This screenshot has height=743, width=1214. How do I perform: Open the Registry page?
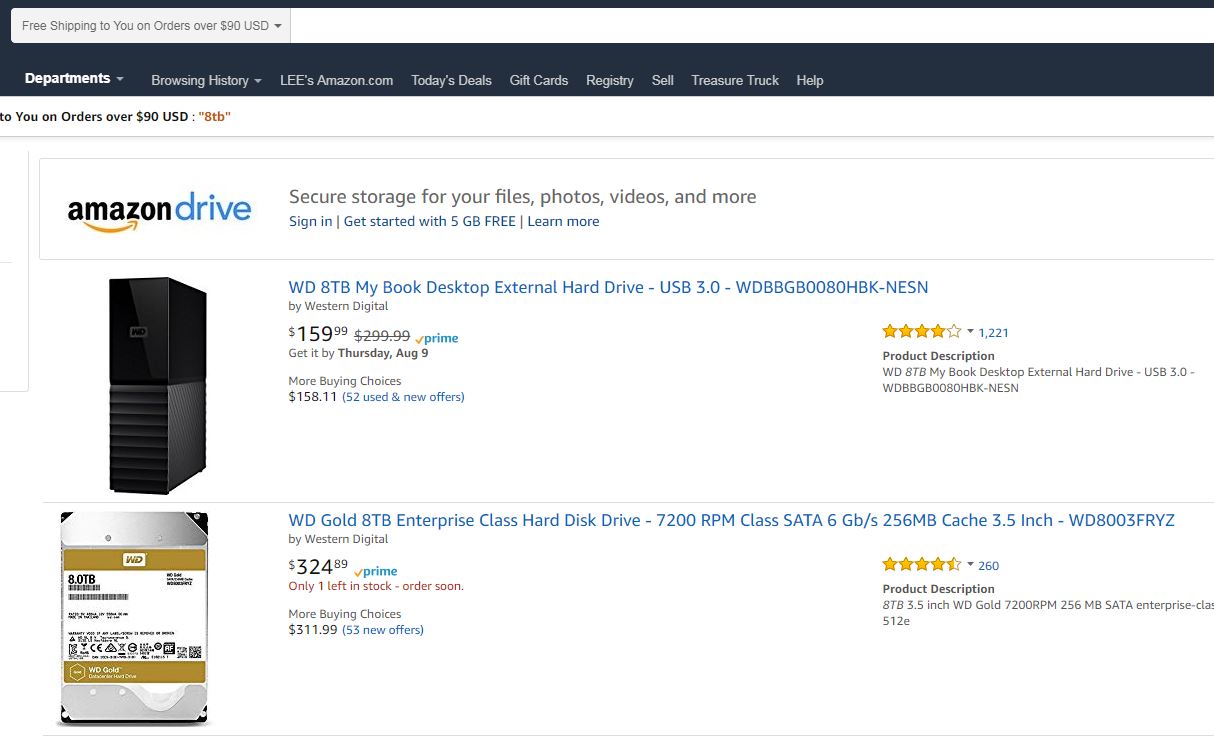tap(610, 80)
